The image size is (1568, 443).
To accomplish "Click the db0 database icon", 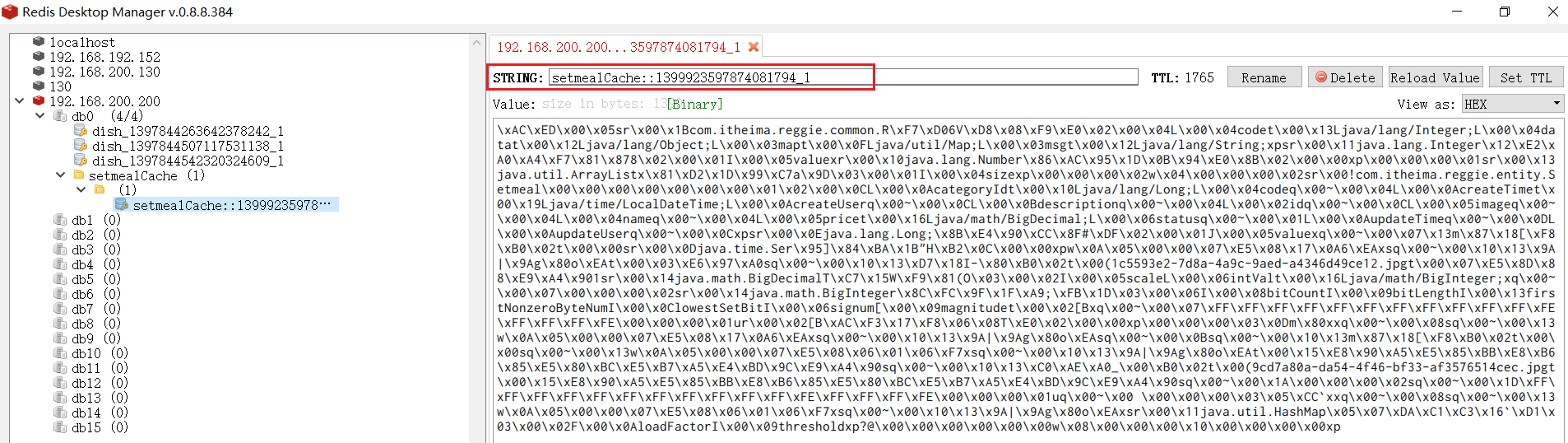I will coord(59,116).
